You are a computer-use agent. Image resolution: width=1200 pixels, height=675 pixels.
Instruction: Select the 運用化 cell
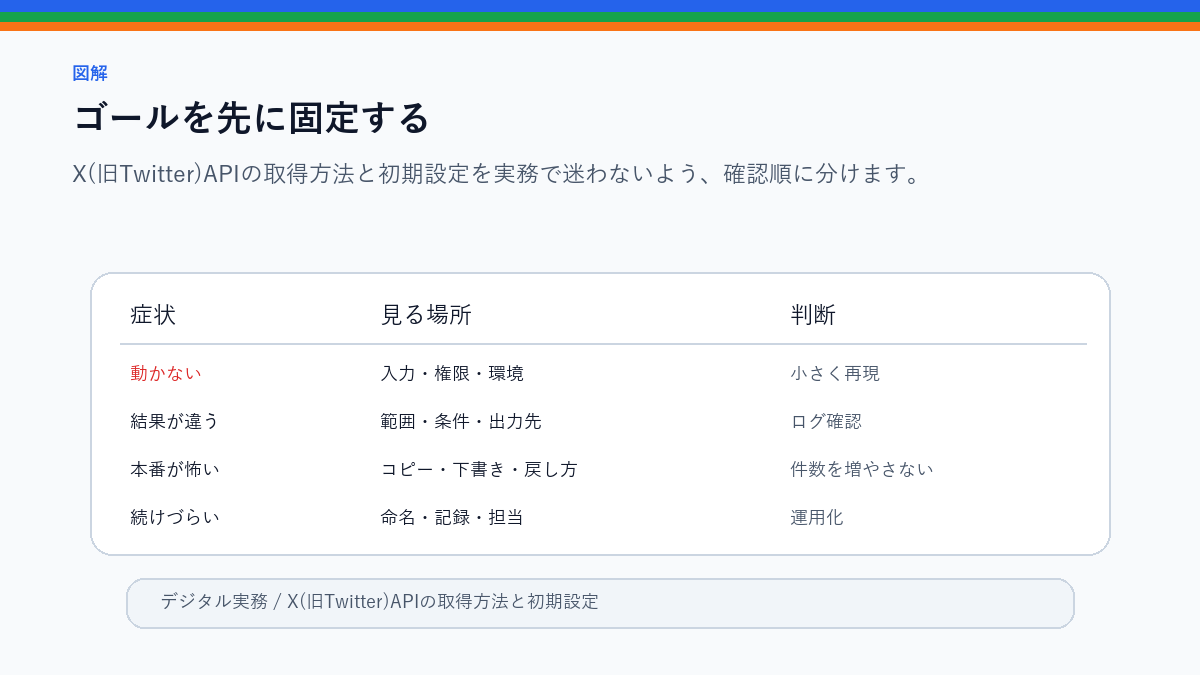pos(817,517)
